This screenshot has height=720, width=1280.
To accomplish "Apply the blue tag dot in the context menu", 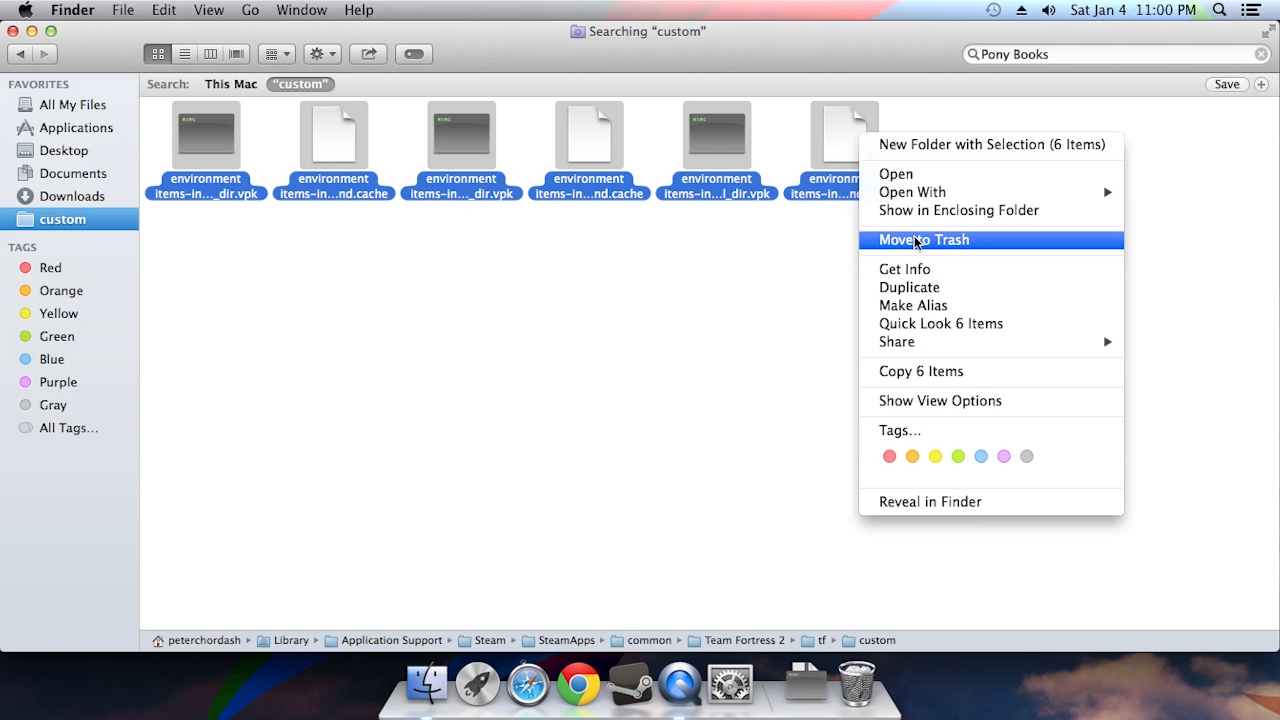I will coord(981,457).
